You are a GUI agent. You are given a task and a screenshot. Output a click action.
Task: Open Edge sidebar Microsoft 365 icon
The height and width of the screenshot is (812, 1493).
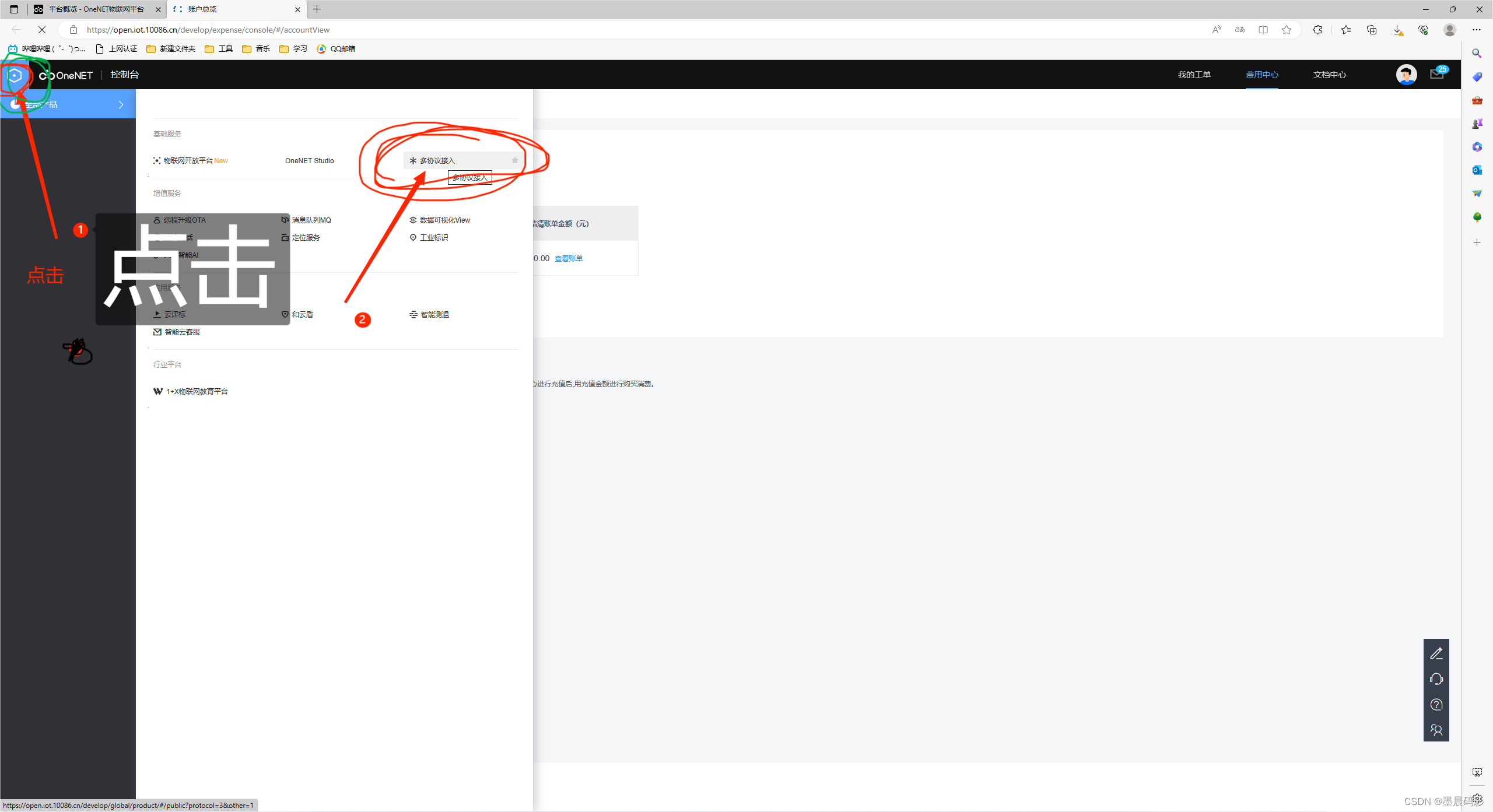click(1477, 147)
